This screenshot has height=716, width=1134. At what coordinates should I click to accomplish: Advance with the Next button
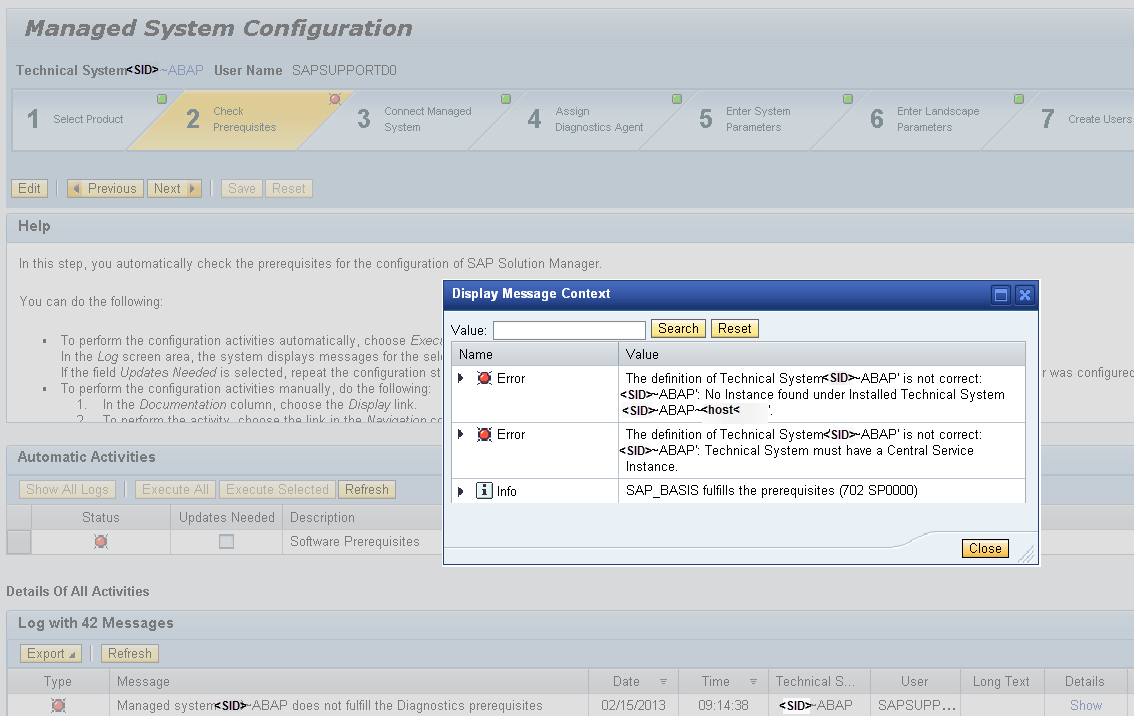click(174, 189)
